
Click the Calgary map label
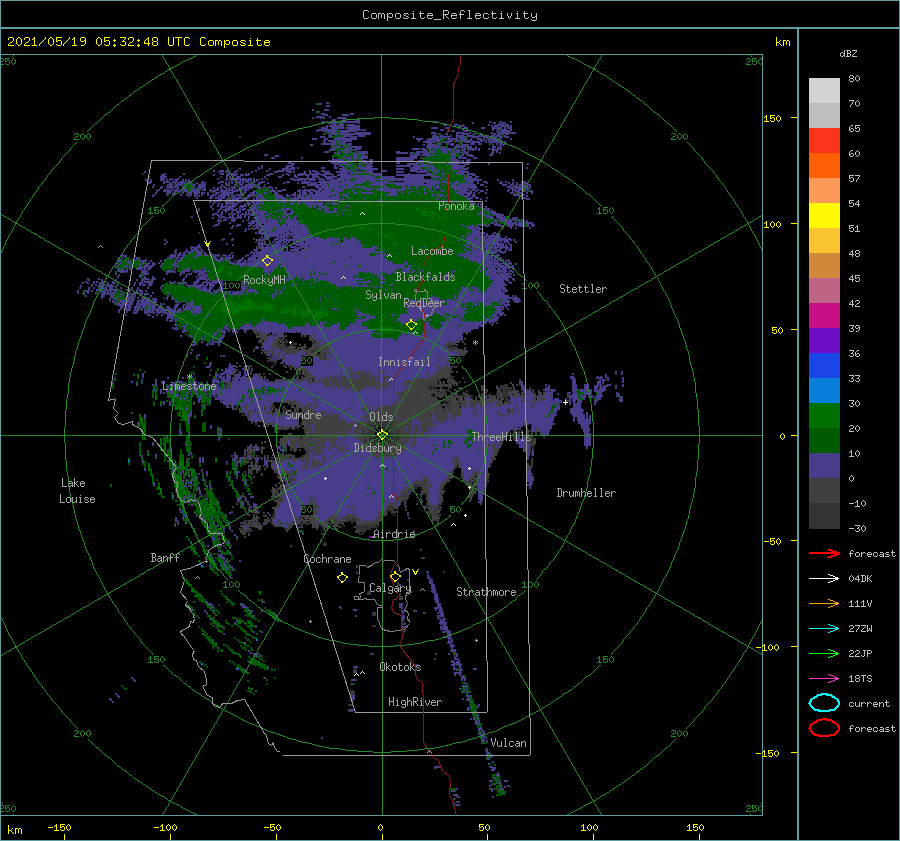(x=390, y=588)
